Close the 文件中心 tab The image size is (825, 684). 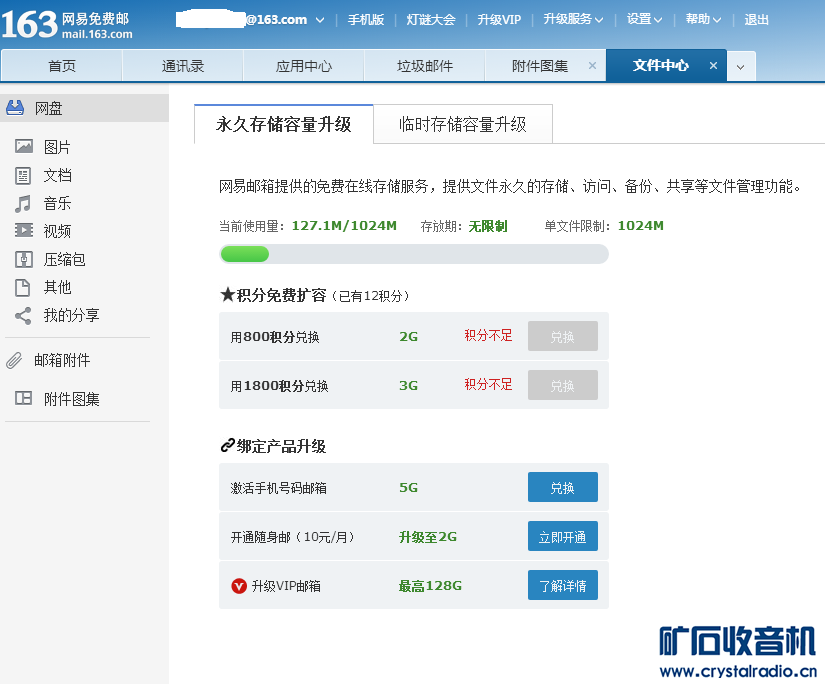[713, 66]
